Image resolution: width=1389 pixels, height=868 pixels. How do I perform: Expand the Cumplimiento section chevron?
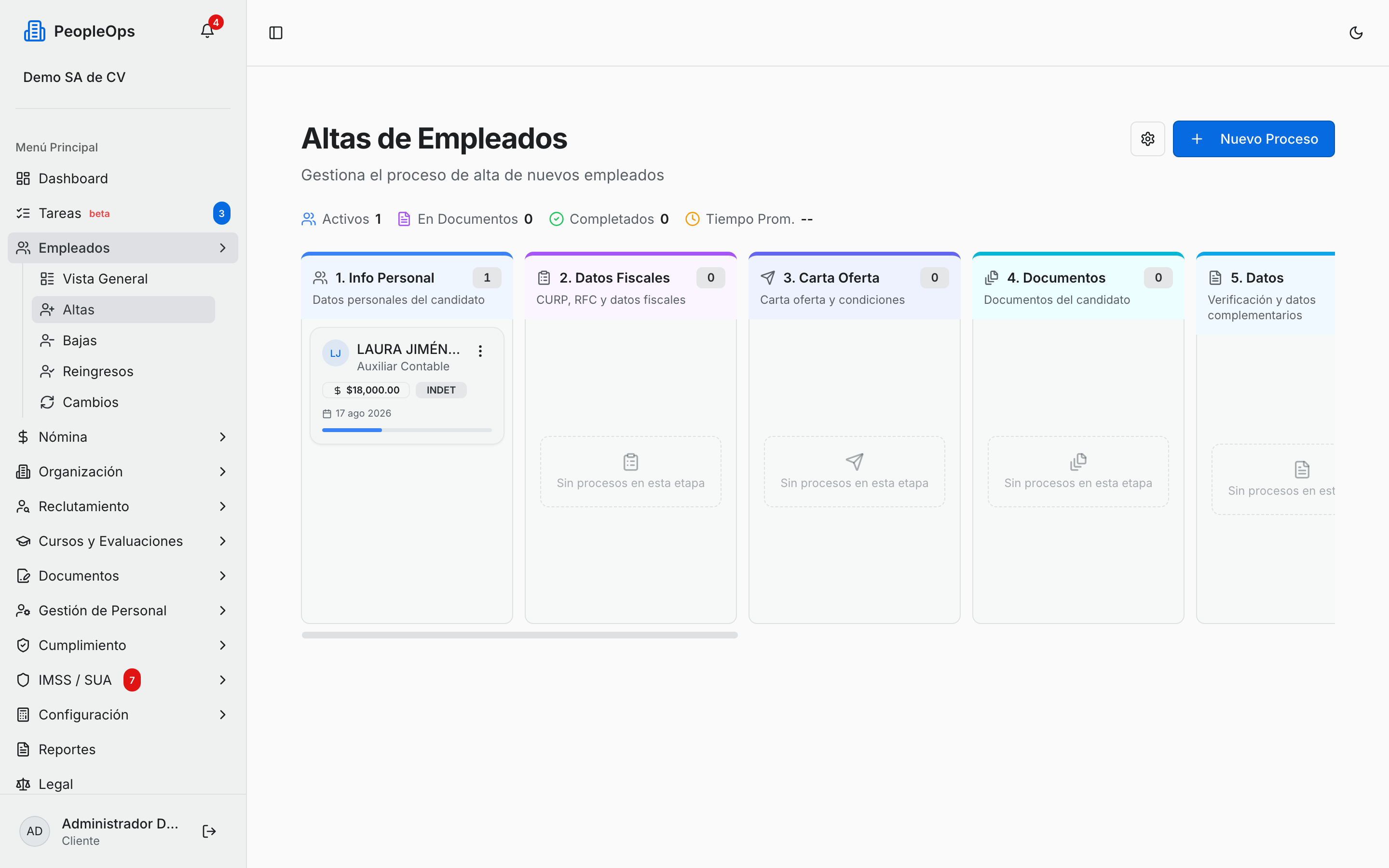pos(223,645)
